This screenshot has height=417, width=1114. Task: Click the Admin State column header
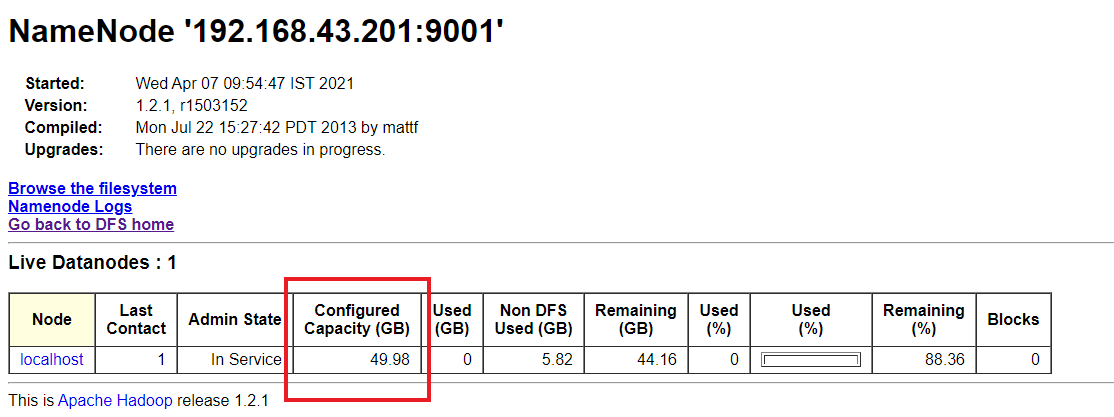pyautogui.click(x=235, y=319)
